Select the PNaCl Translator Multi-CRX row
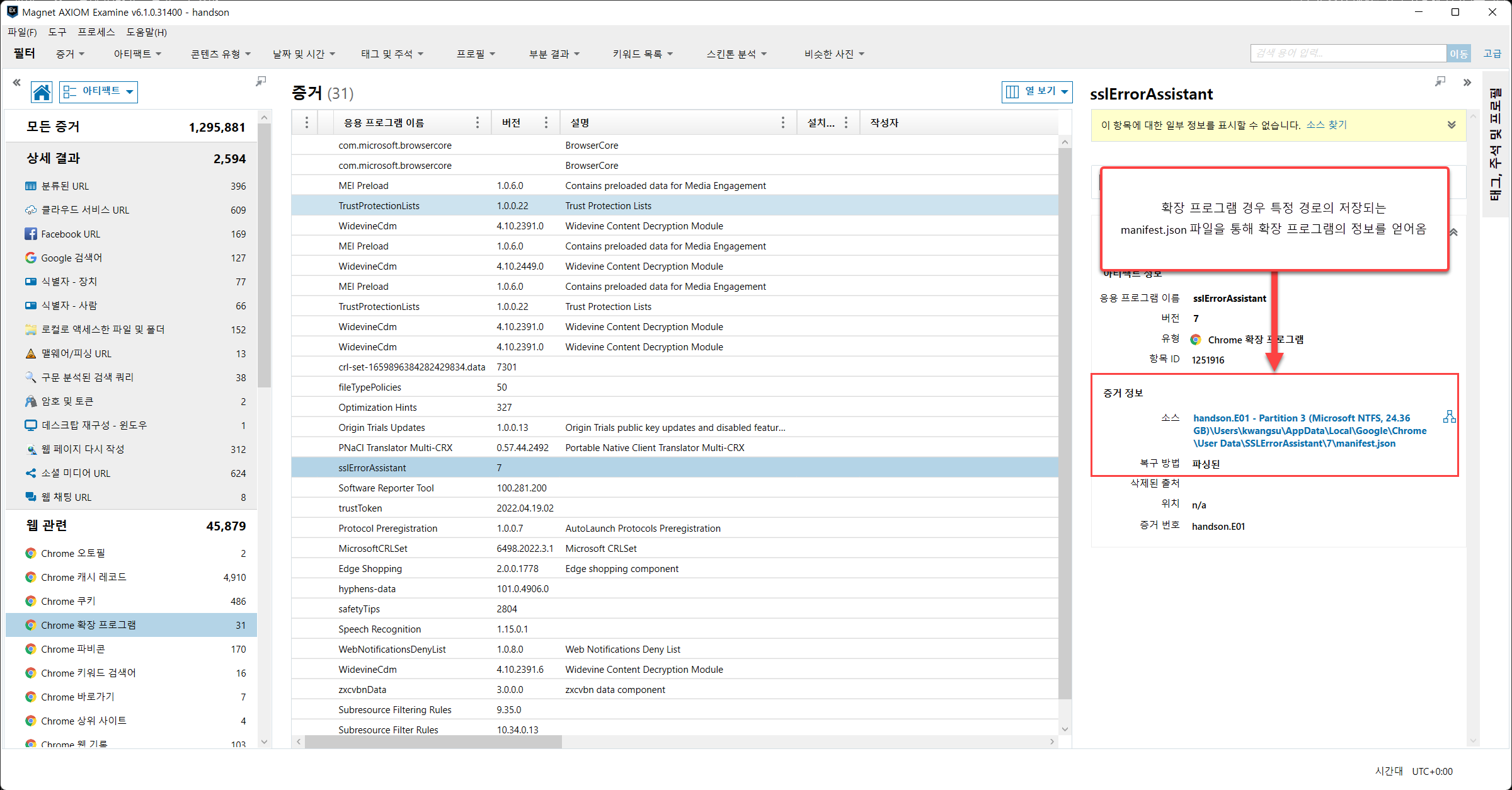Viewport: 1512px width, 790px height. point(675,448)
